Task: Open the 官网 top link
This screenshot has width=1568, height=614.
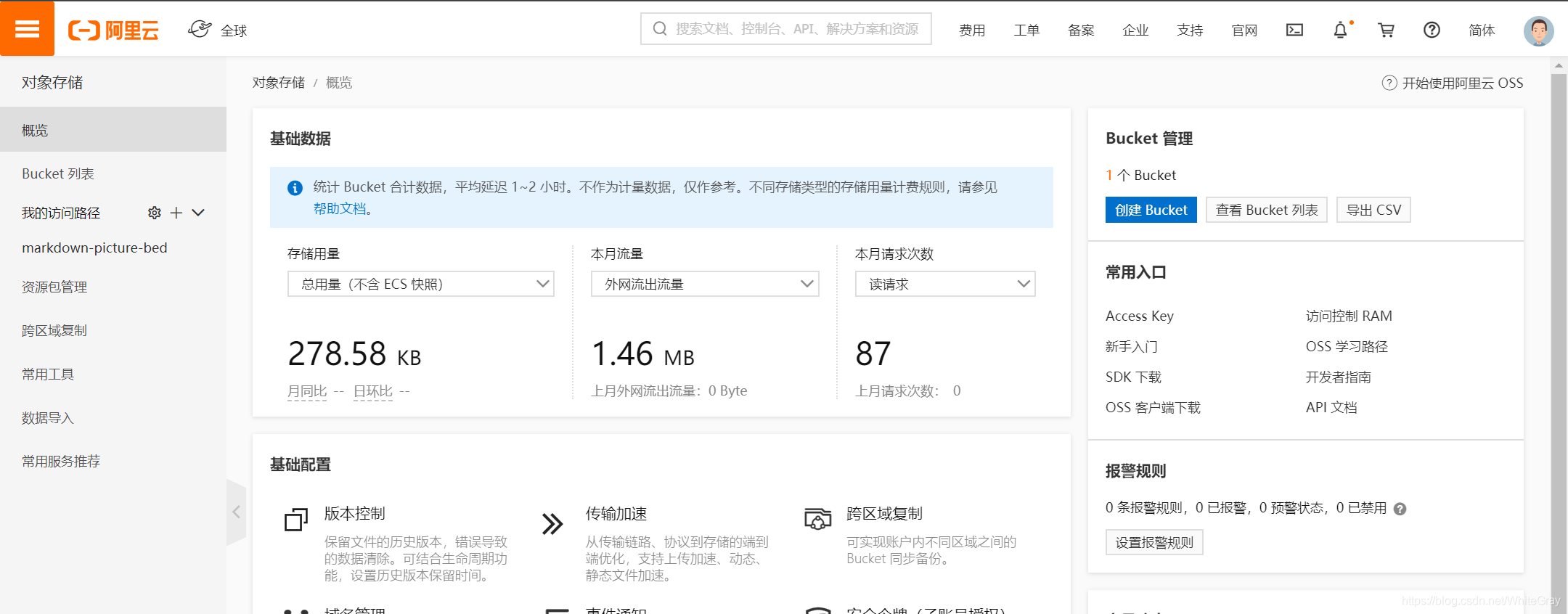Action: 1244,30
